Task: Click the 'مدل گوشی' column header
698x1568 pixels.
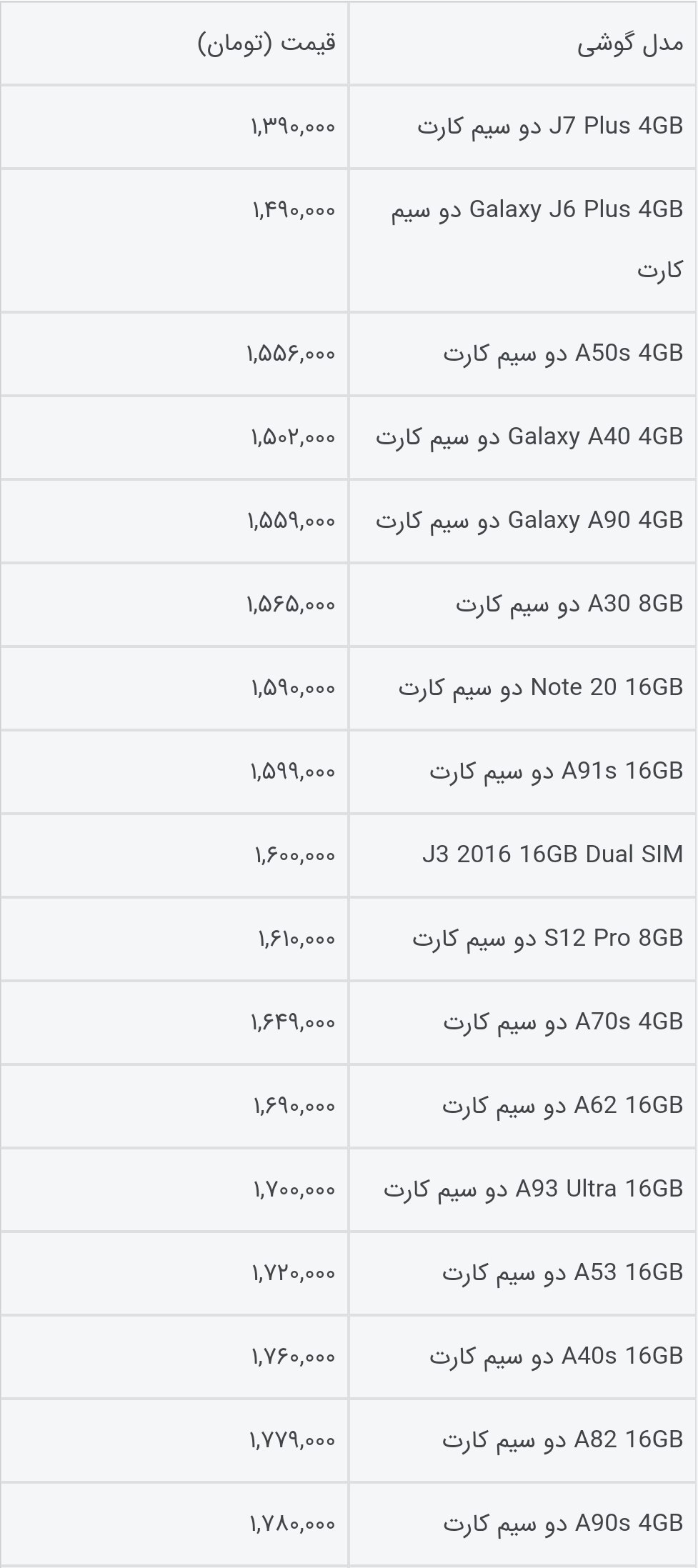Action: pos(629,44)
